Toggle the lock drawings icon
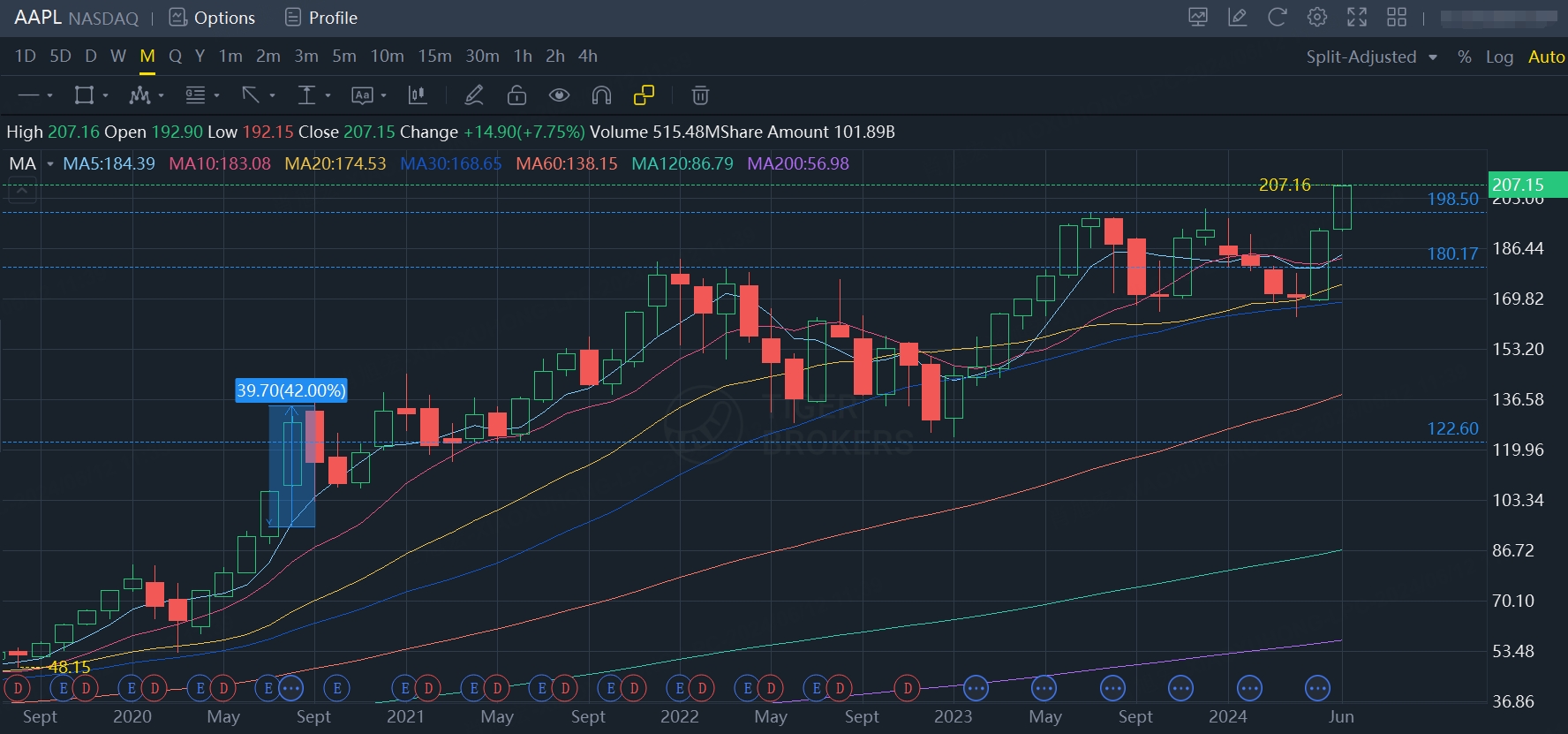The width and height of the screenshot is (1568, 734). (516, 95)
